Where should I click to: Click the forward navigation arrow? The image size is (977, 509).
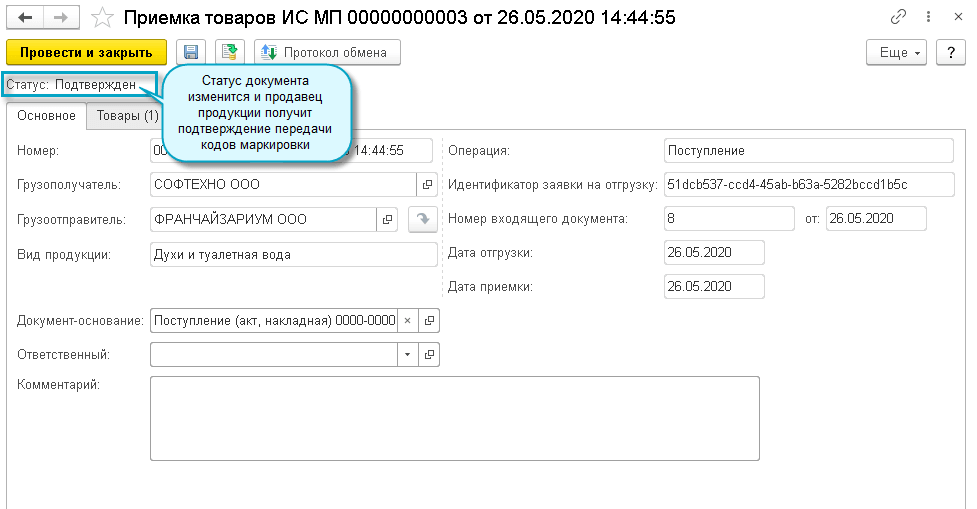pos(60,18)
